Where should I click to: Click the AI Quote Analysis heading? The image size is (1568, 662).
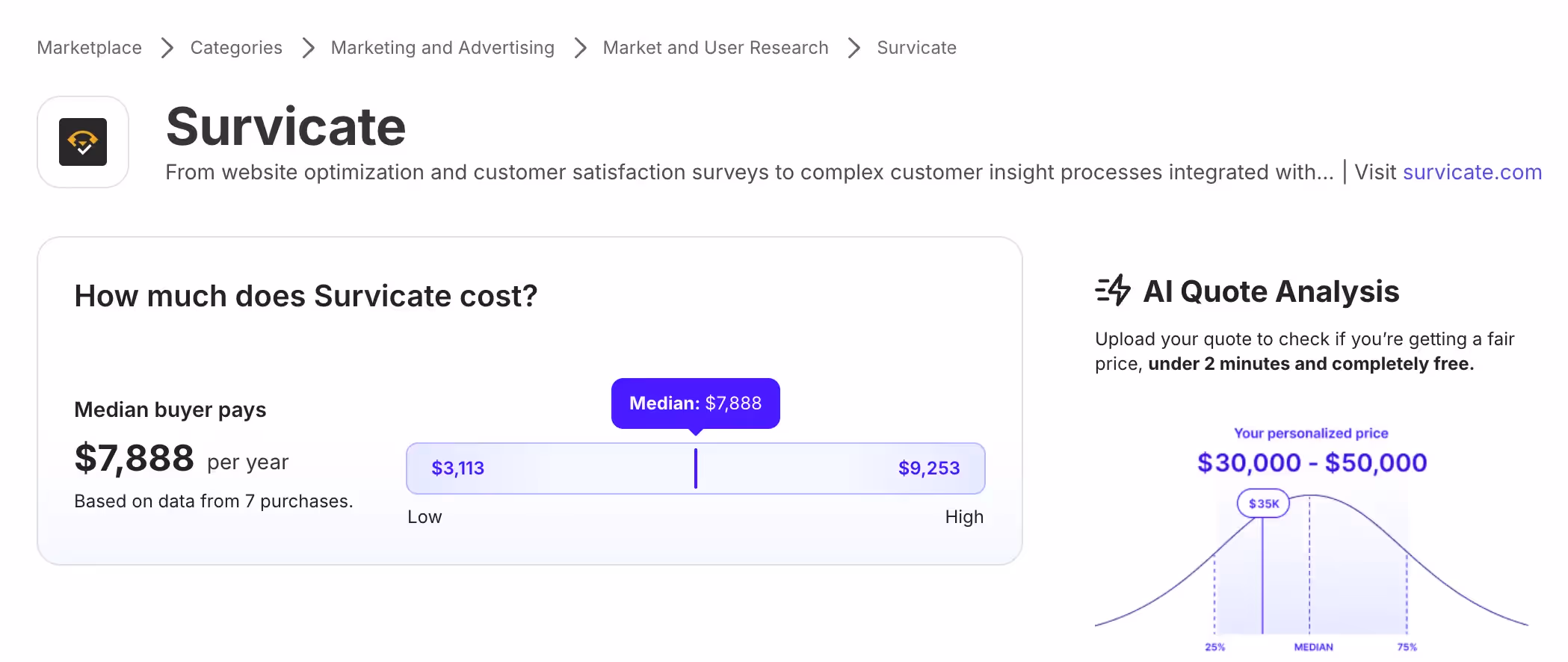1271,291
